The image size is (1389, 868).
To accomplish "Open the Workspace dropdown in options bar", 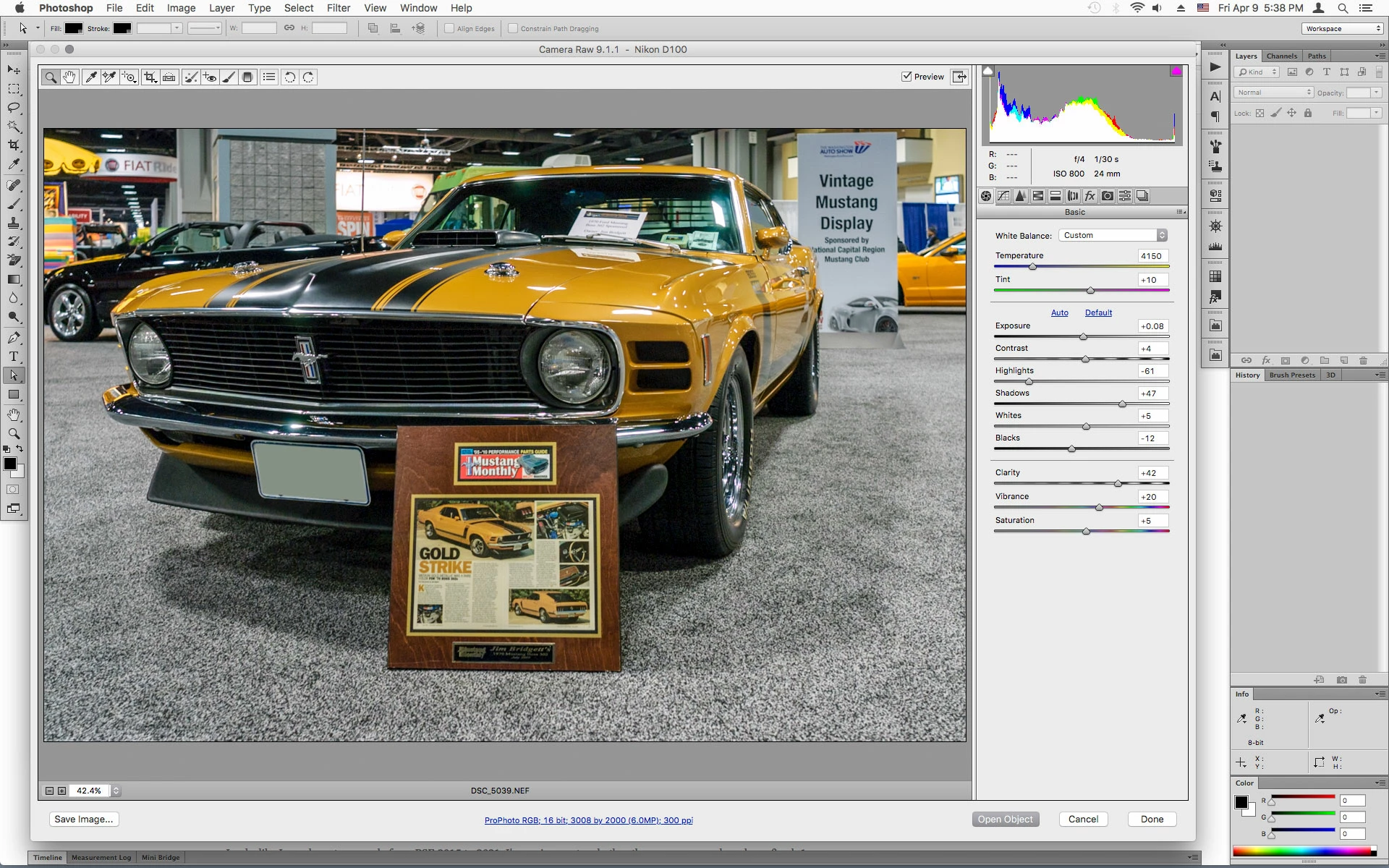I will (x=1343, y=29).
